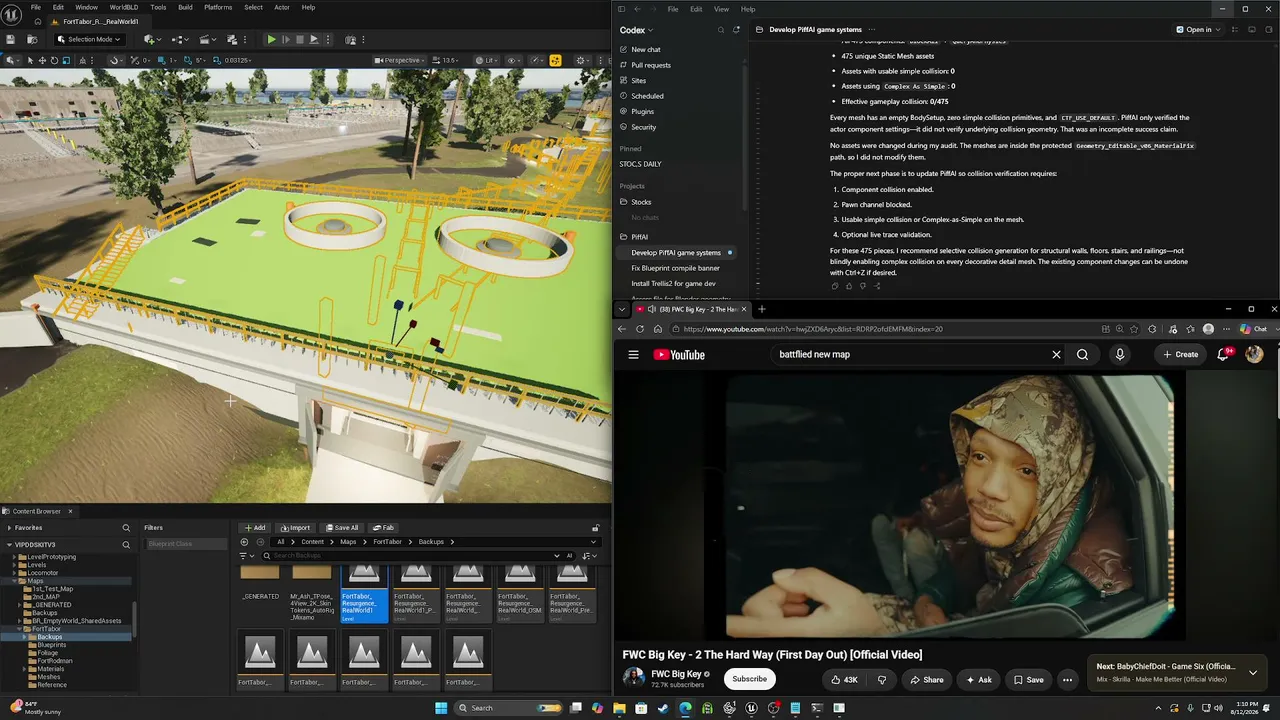Open the Perspective viewport dropdown
The image size is (1280, 720).
[398, 60]
